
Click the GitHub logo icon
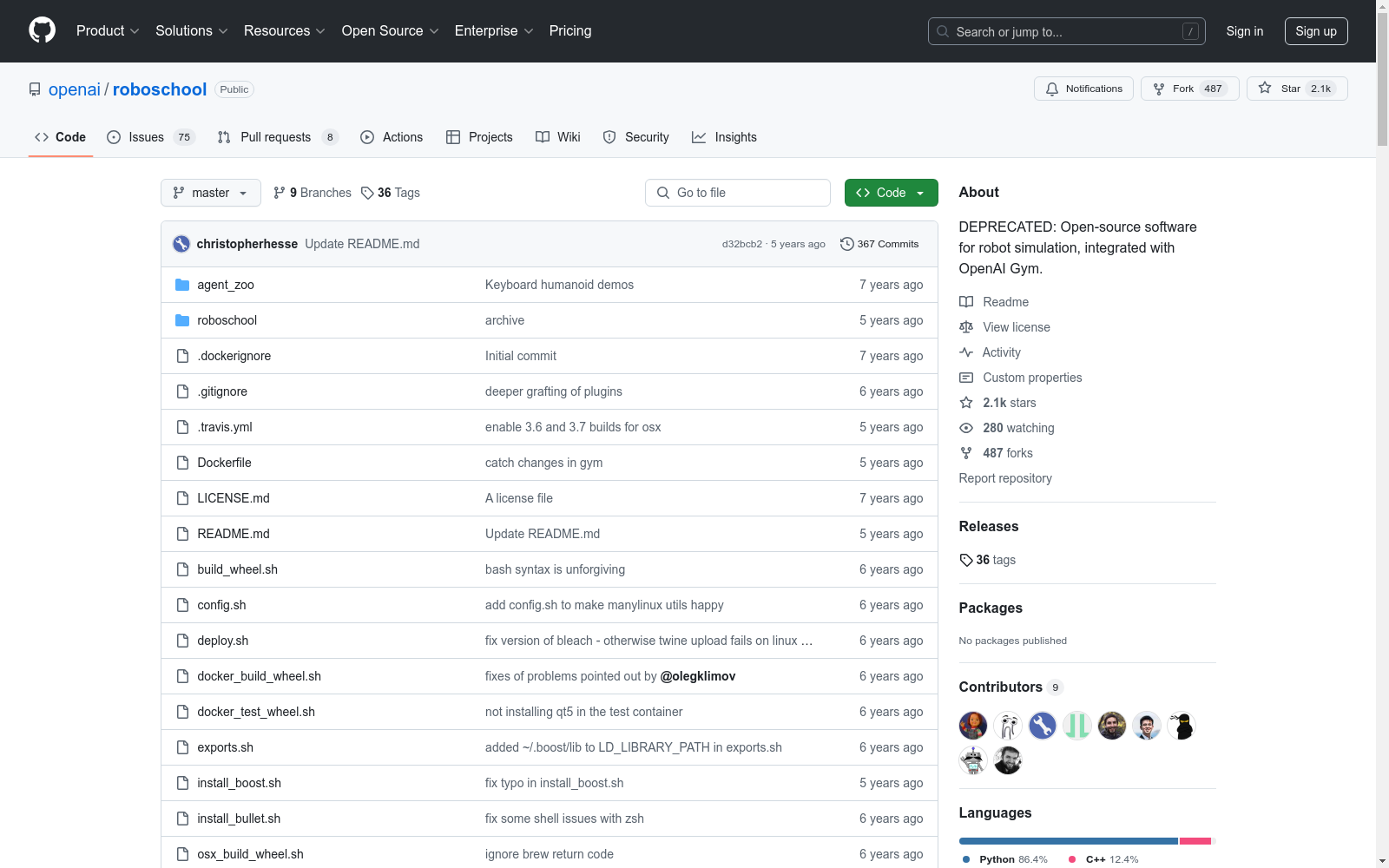pos(42,30)
